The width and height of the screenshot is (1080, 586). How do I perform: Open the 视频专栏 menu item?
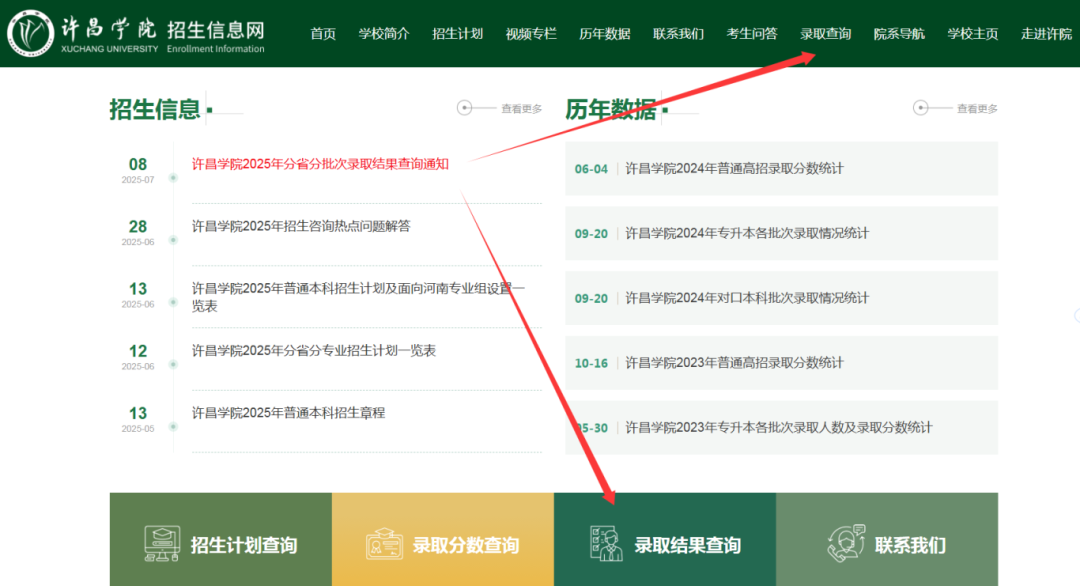click(x=531, y=34)
